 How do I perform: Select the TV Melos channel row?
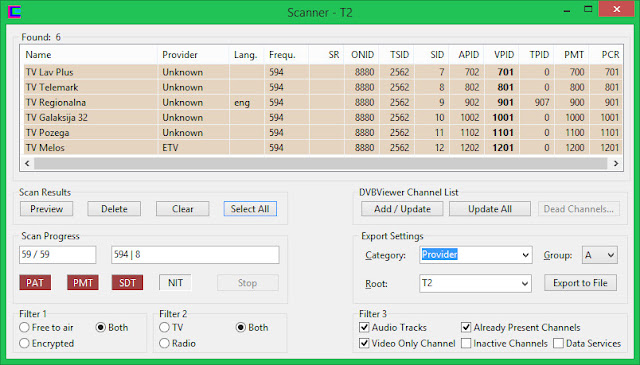coord(322,148)
